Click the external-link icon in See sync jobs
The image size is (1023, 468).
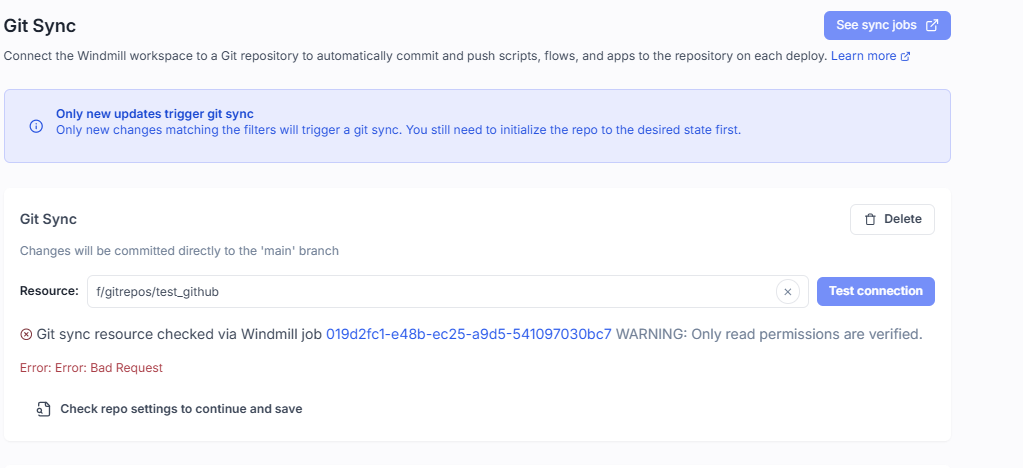point(932,25)
